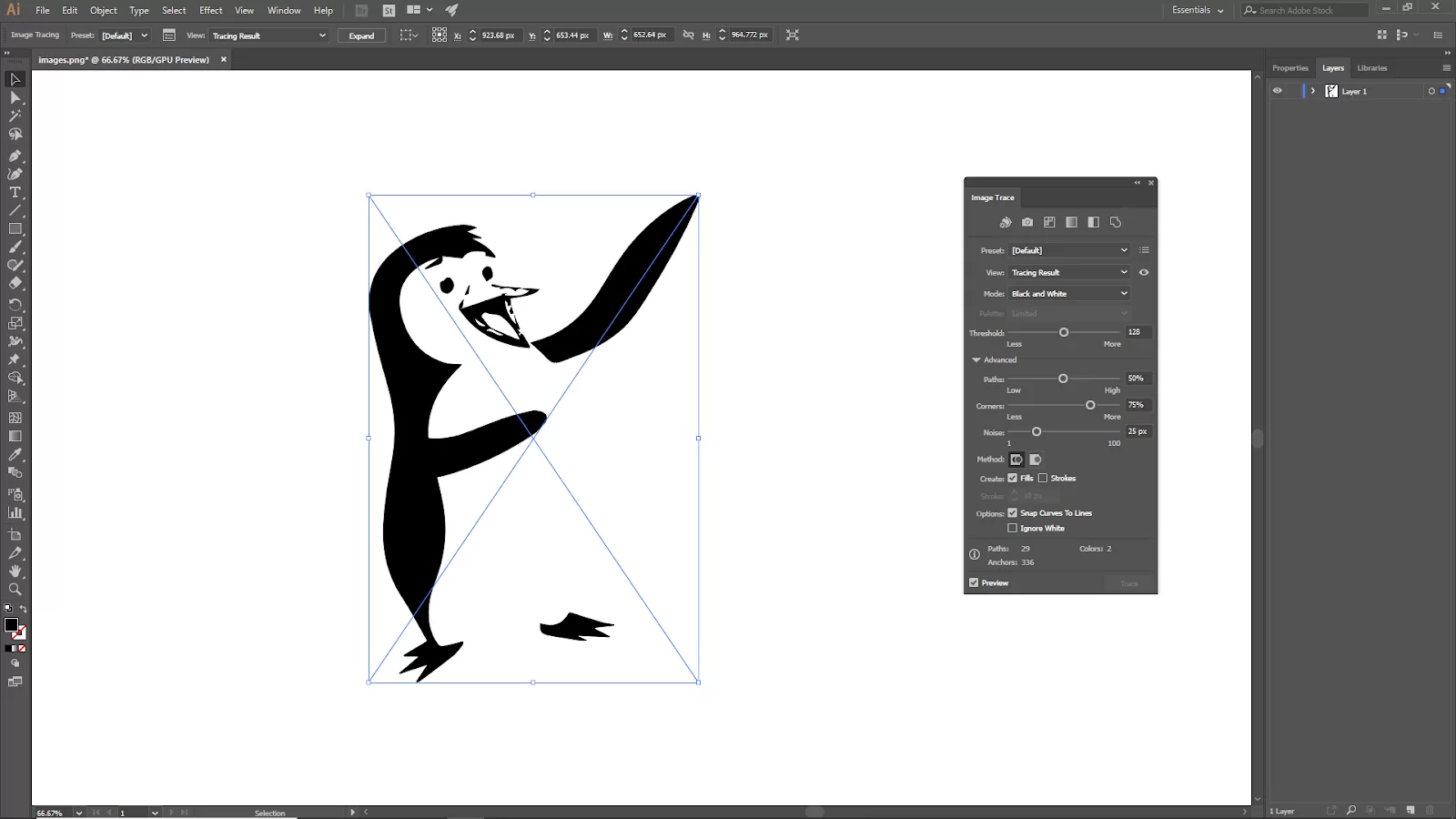Select the Rectangle tool

tap(15, 229)
